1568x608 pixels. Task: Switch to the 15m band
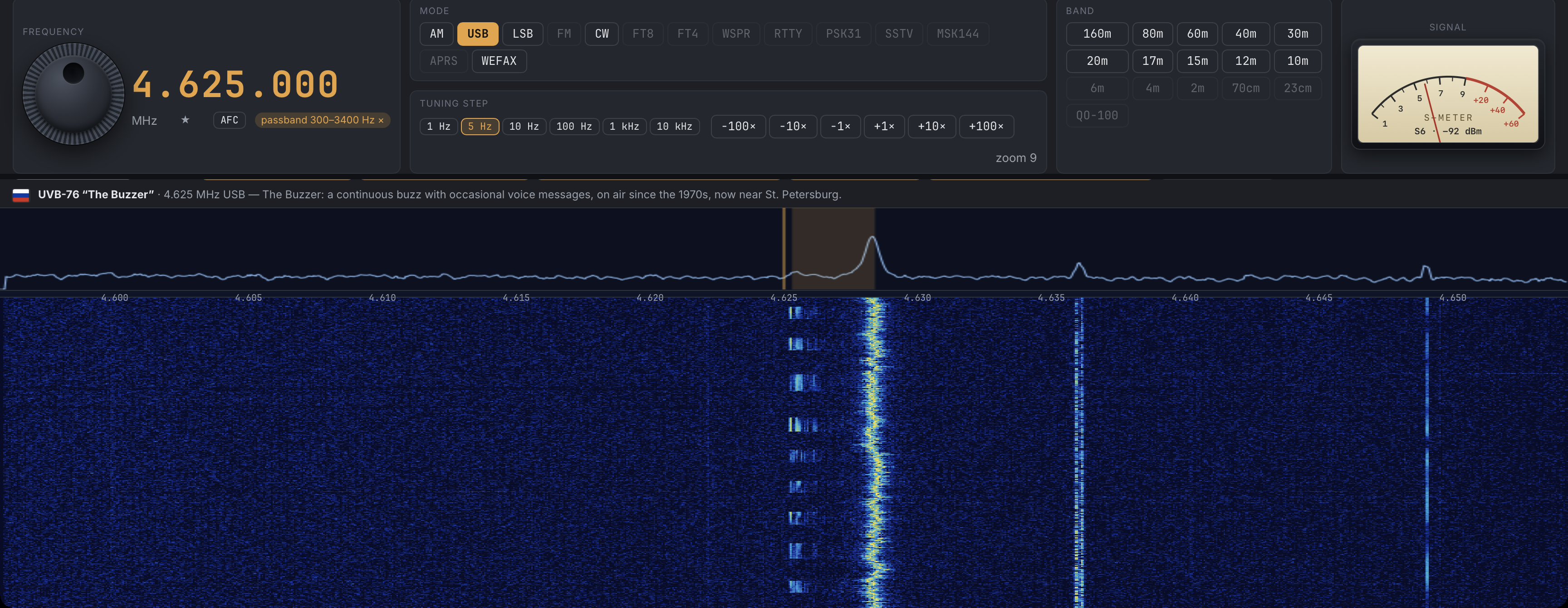click(x=1197, y=61)
